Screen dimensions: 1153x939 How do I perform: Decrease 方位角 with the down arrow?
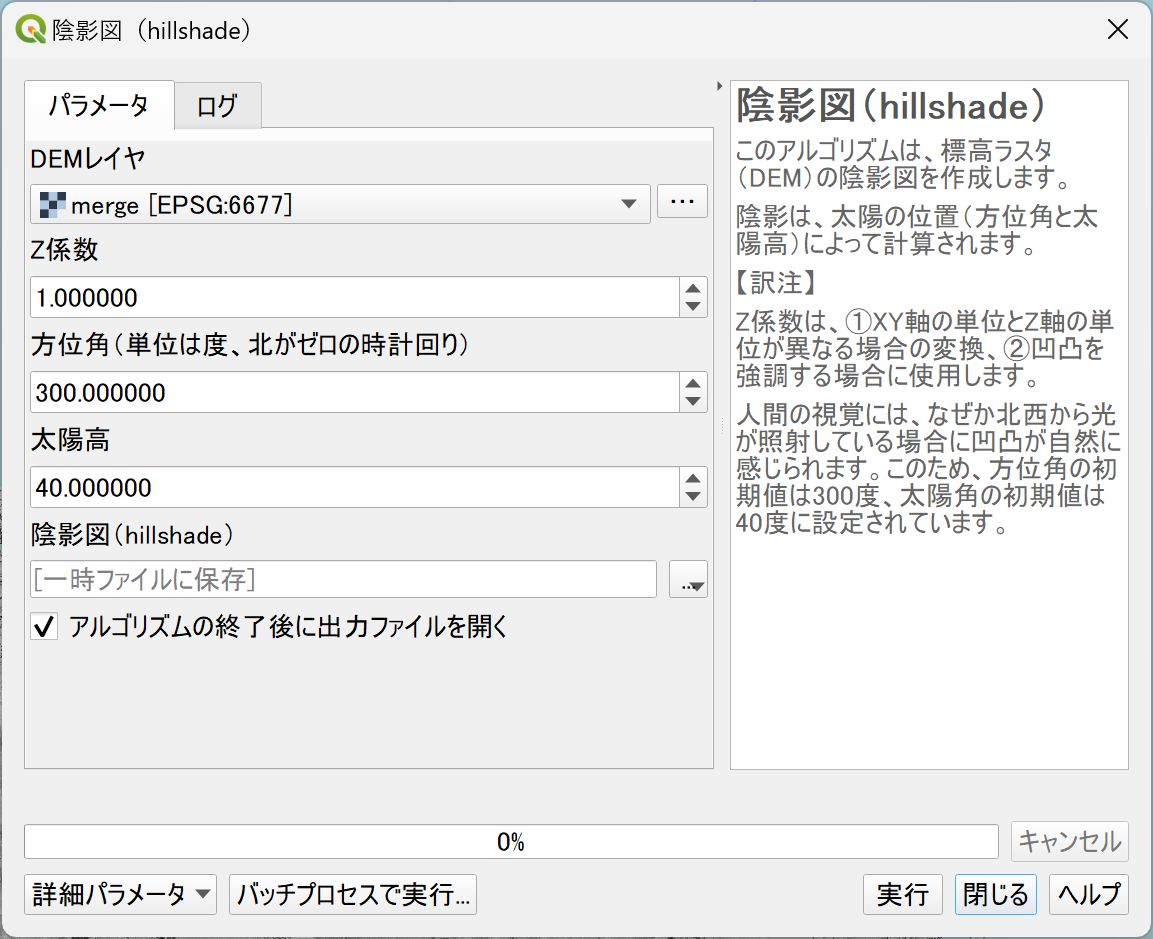693,401
